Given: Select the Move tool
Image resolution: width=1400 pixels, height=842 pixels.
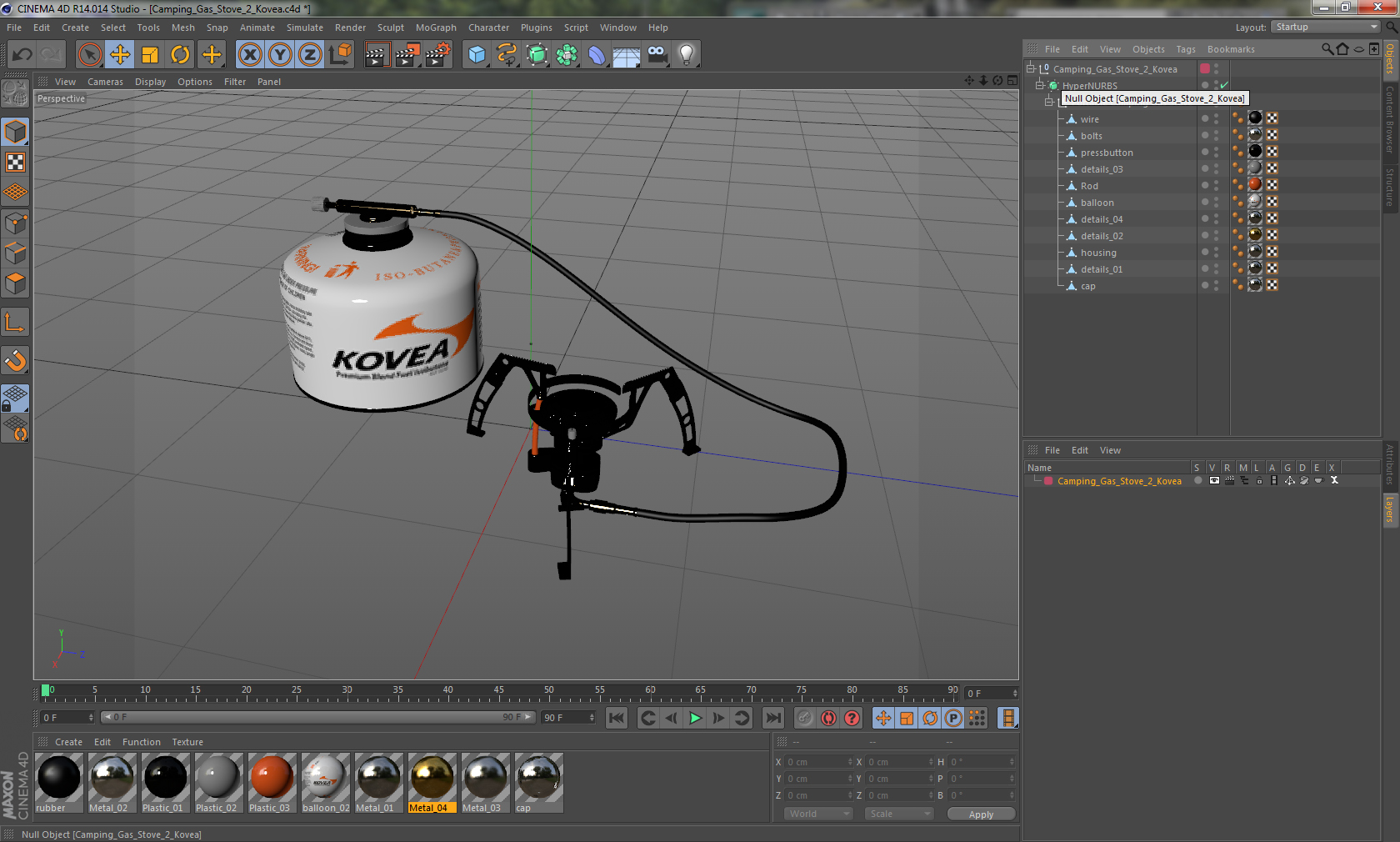Looking at the screenshot, I should point(120,55).
